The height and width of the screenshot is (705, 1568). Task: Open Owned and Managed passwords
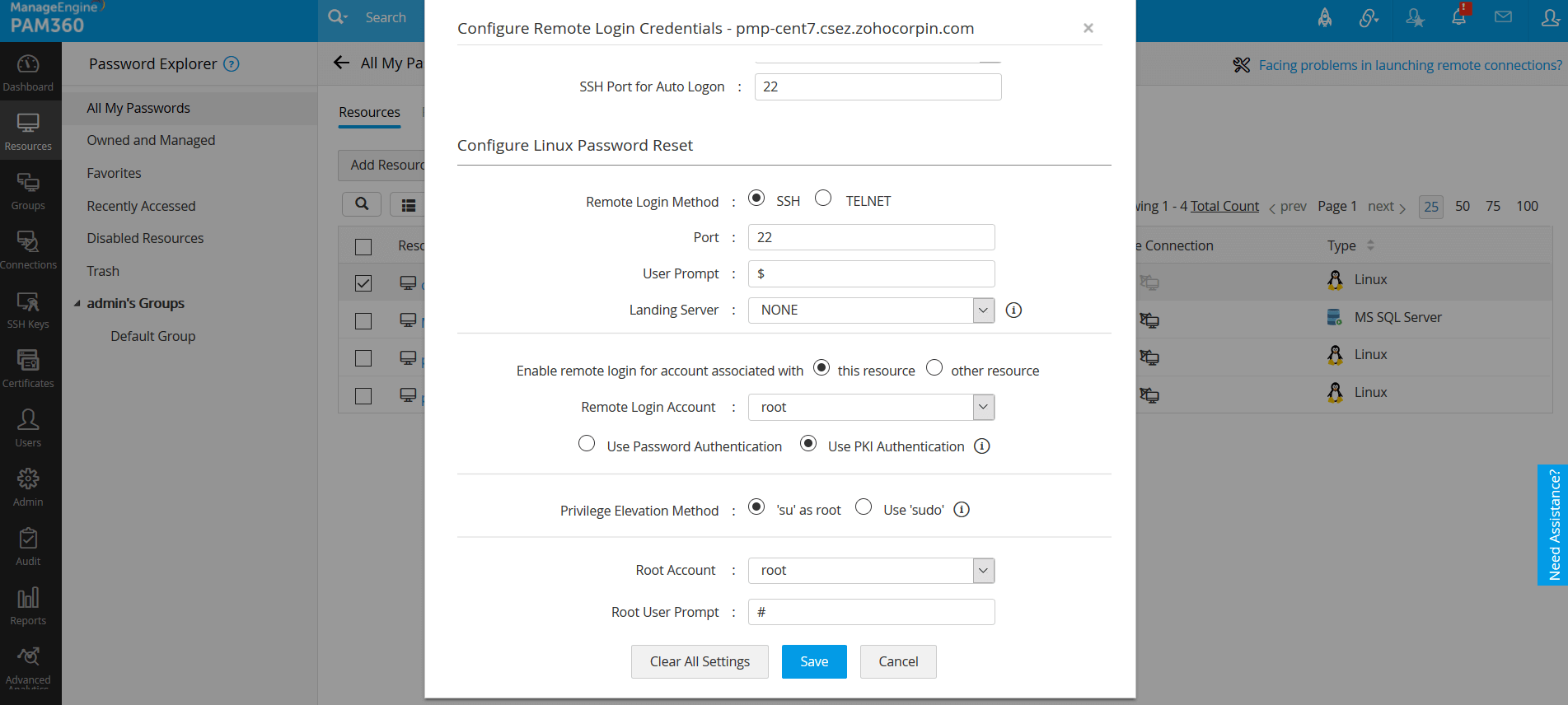(x=151, y=141)
